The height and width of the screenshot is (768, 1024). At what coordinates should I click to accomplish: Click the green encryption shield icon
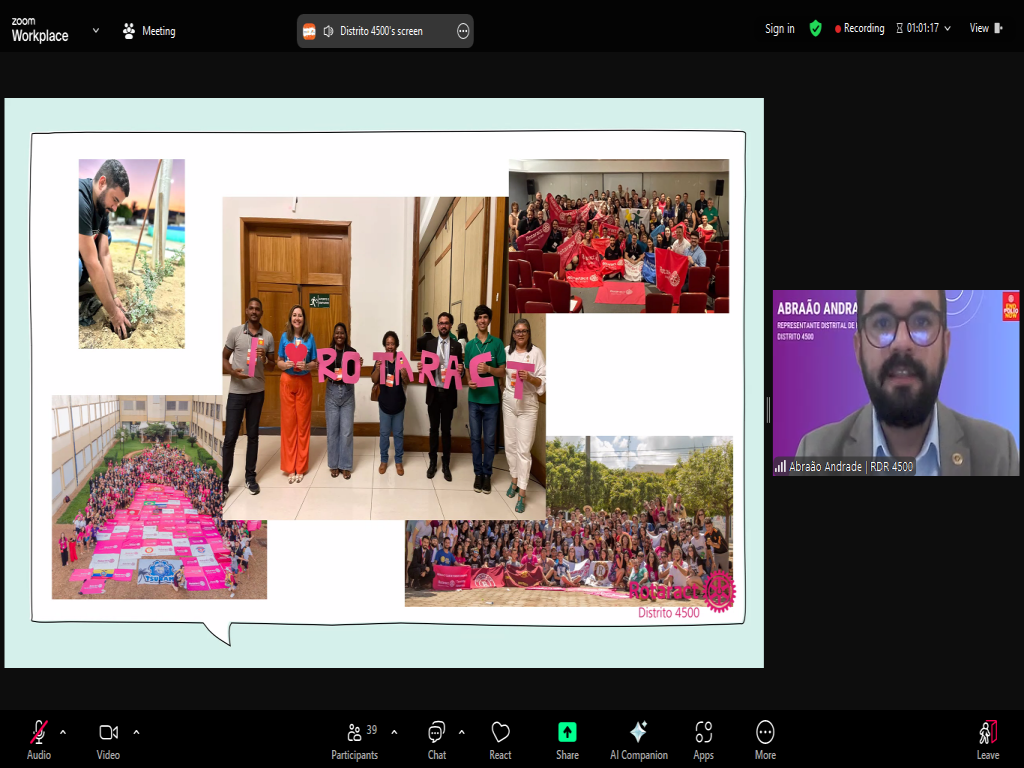pos(816,29)
